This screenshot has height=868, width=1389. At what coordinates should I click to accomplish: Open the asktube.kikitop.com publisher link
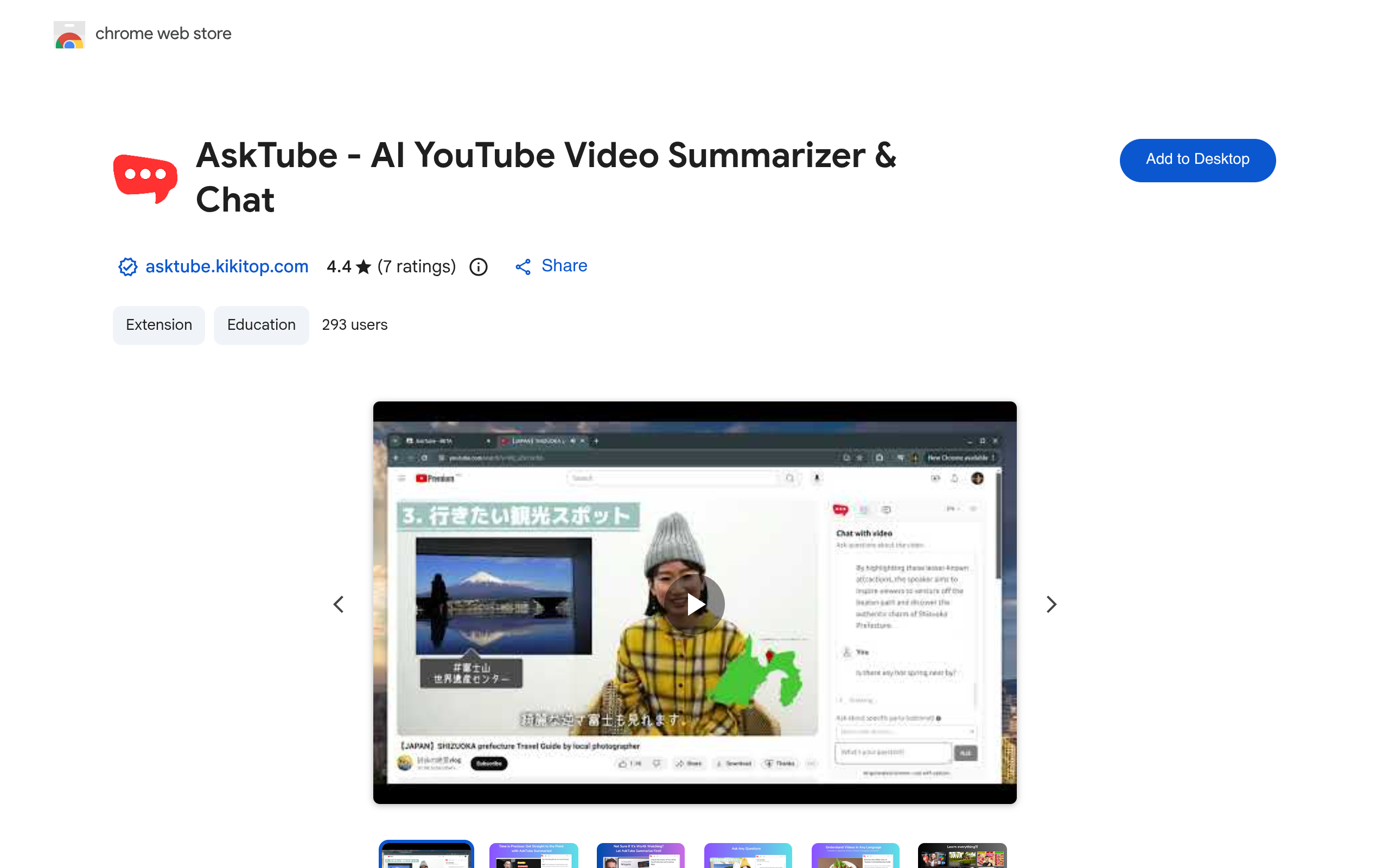[x=227, y=266]
